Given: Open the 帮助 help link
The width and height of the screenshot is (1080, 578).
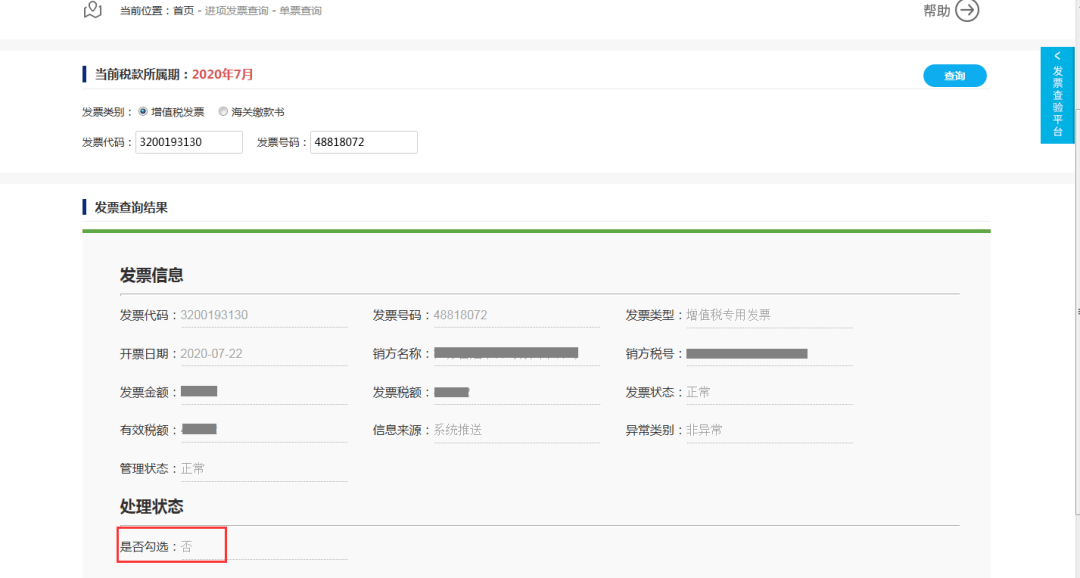Looking at the screenshot, I should point(937,11).
